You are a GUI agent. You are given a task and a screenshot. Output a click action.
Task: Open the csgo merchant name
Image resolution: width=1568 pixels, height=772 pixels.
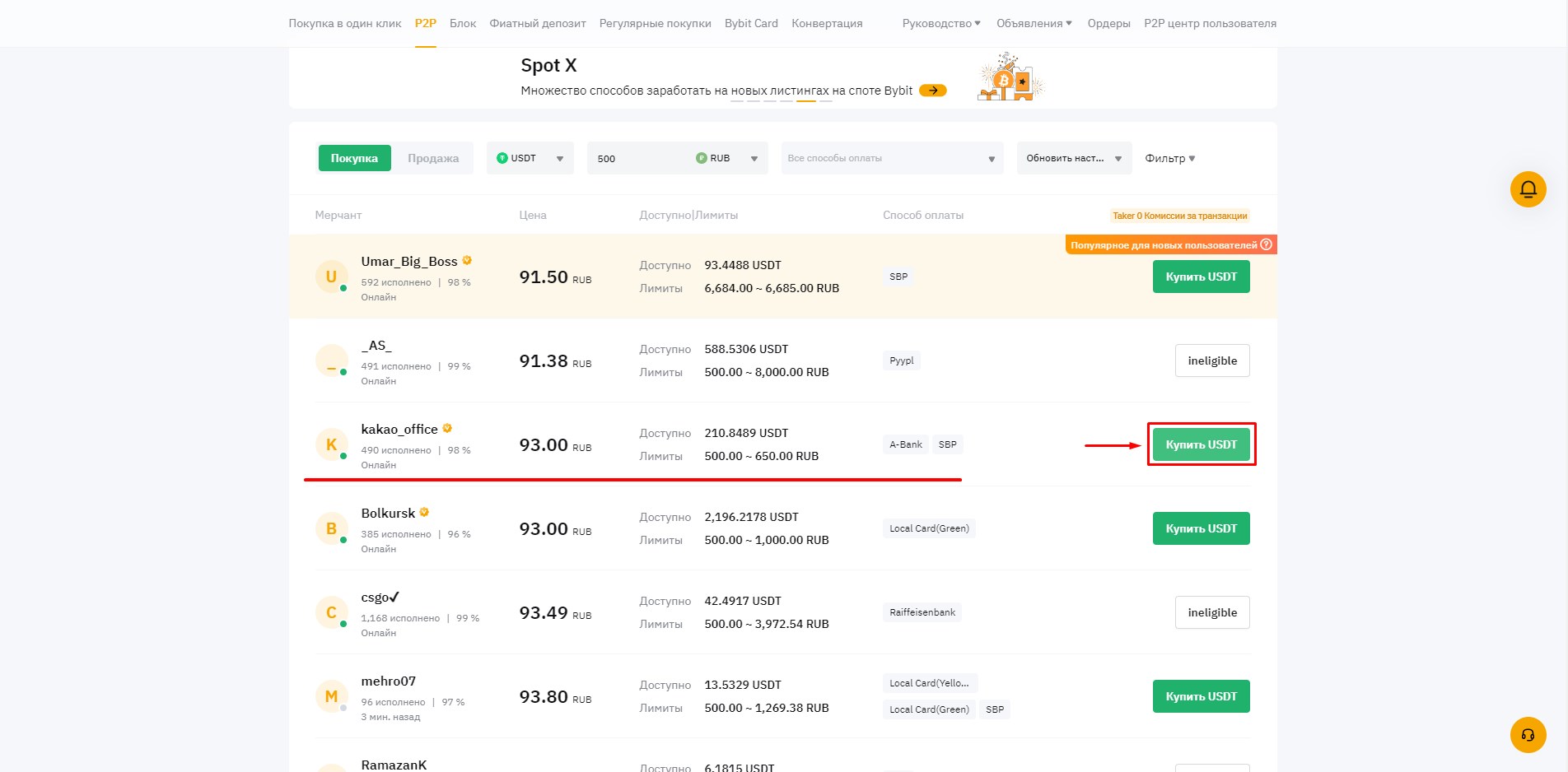[380, 597]
